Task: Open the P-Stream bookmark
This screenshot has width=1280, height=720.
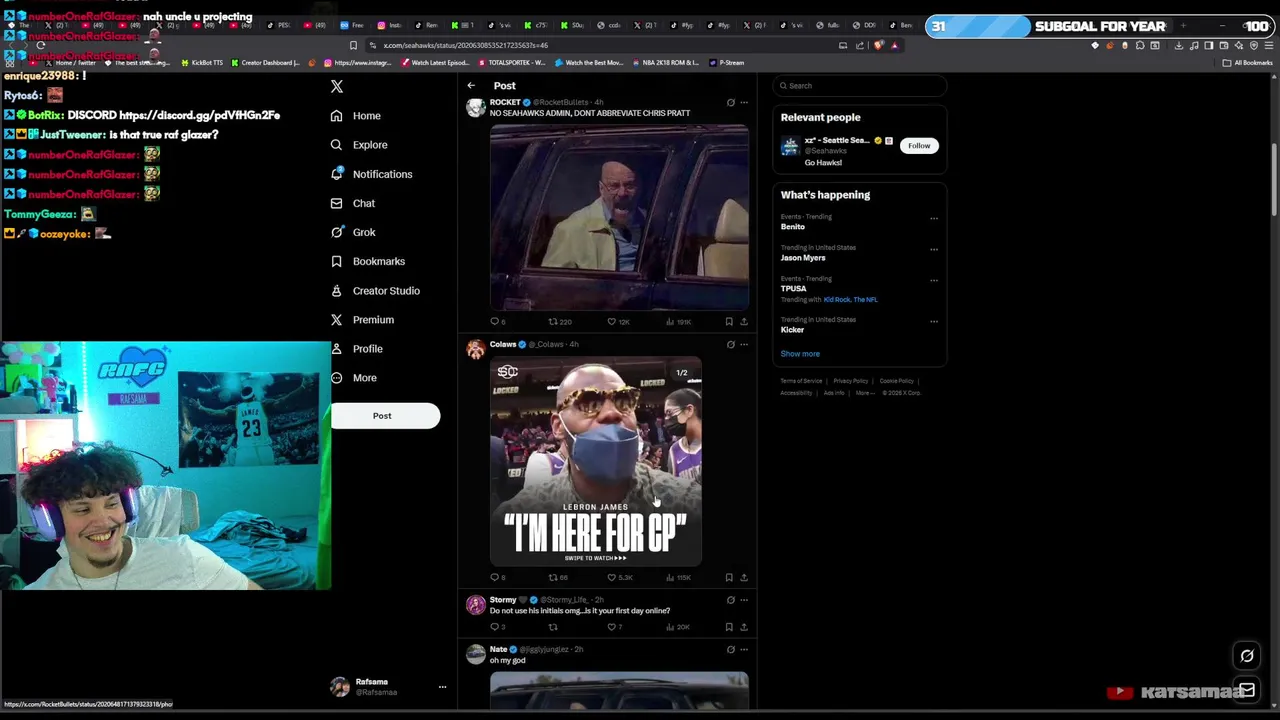Action: coord(727,63)
